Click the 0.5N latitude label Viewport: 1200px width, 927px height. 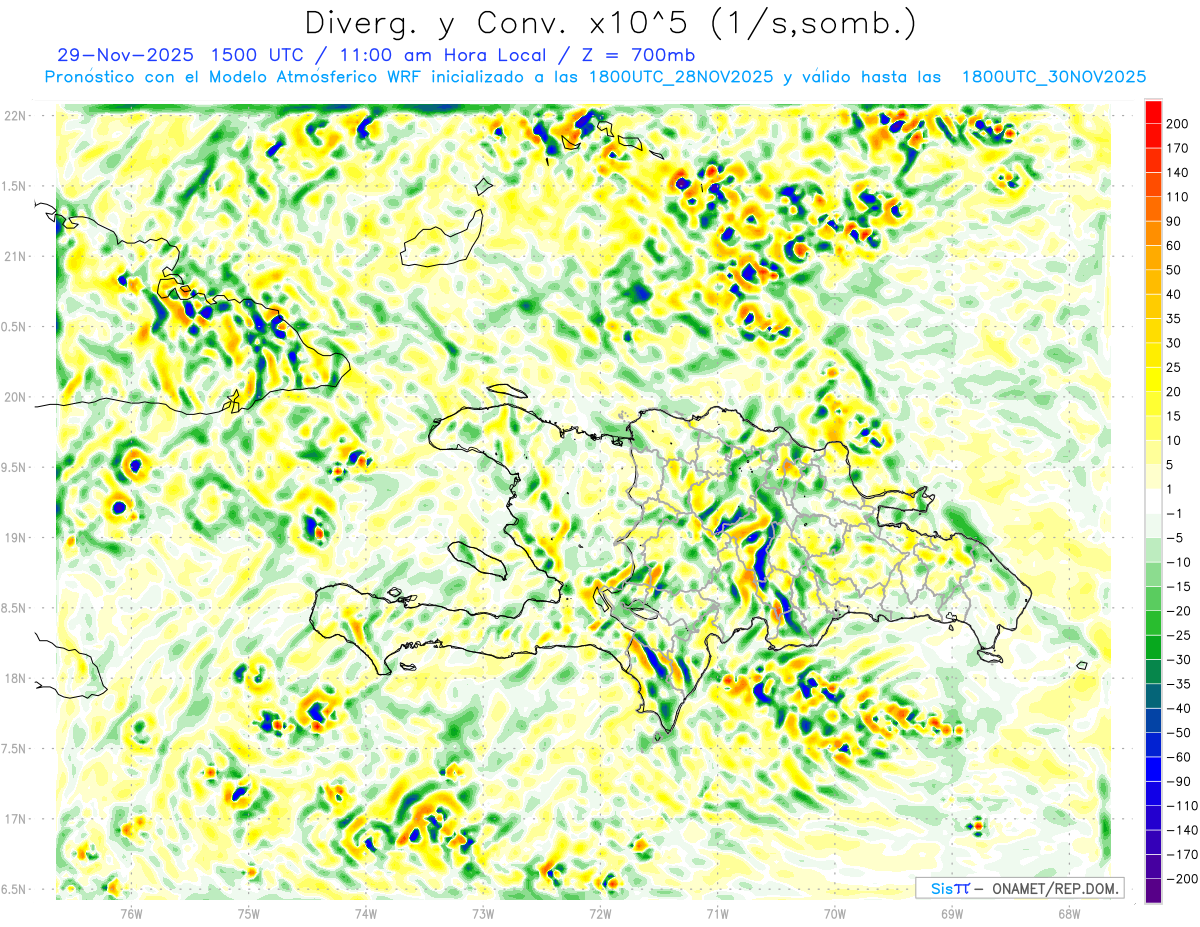(x=13, y=327)
